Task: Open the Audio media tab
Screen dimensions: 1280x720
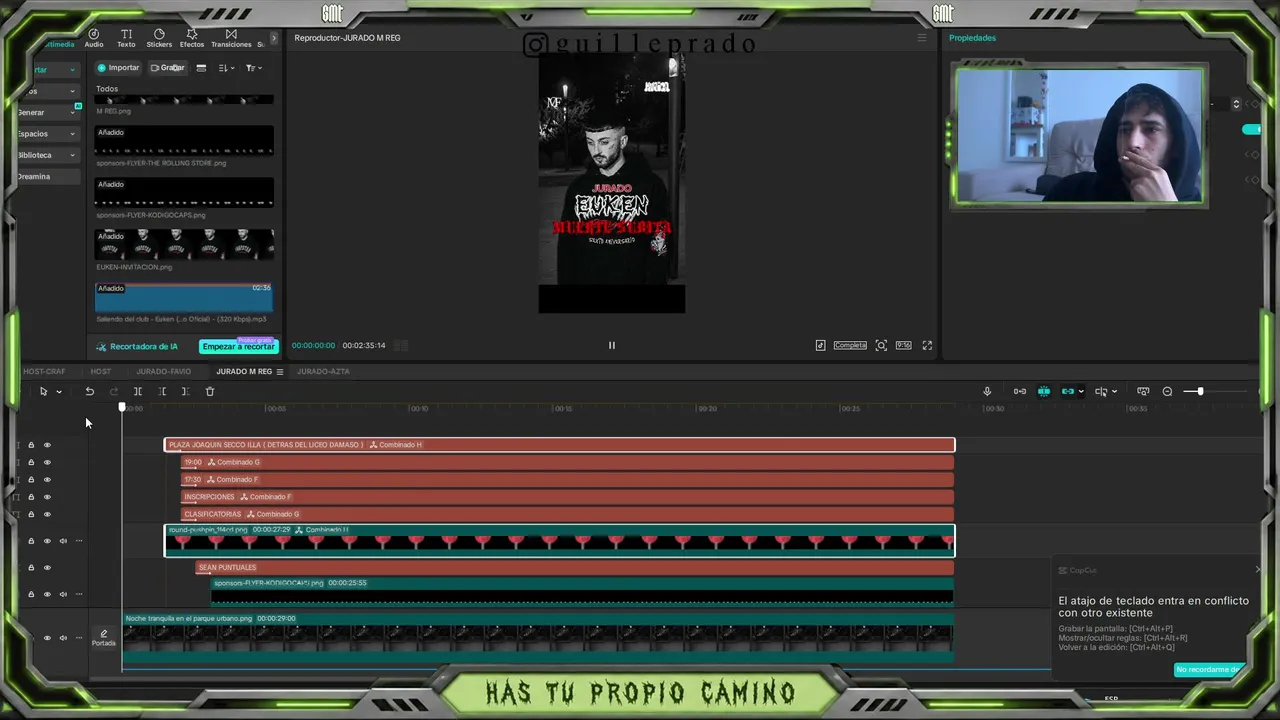Action: pyautogui.click(x=94, y=38)
